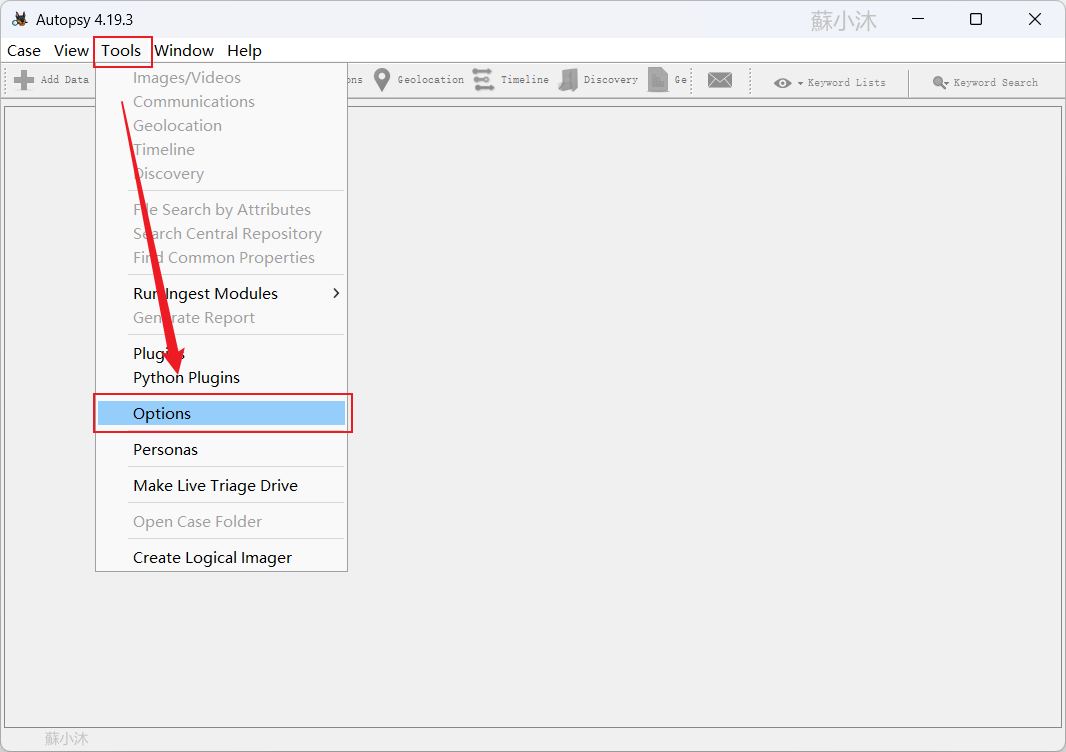Click File Search by Attributes entry
Viewport: 1066px width, 752px height.
[x=222, y=209]
